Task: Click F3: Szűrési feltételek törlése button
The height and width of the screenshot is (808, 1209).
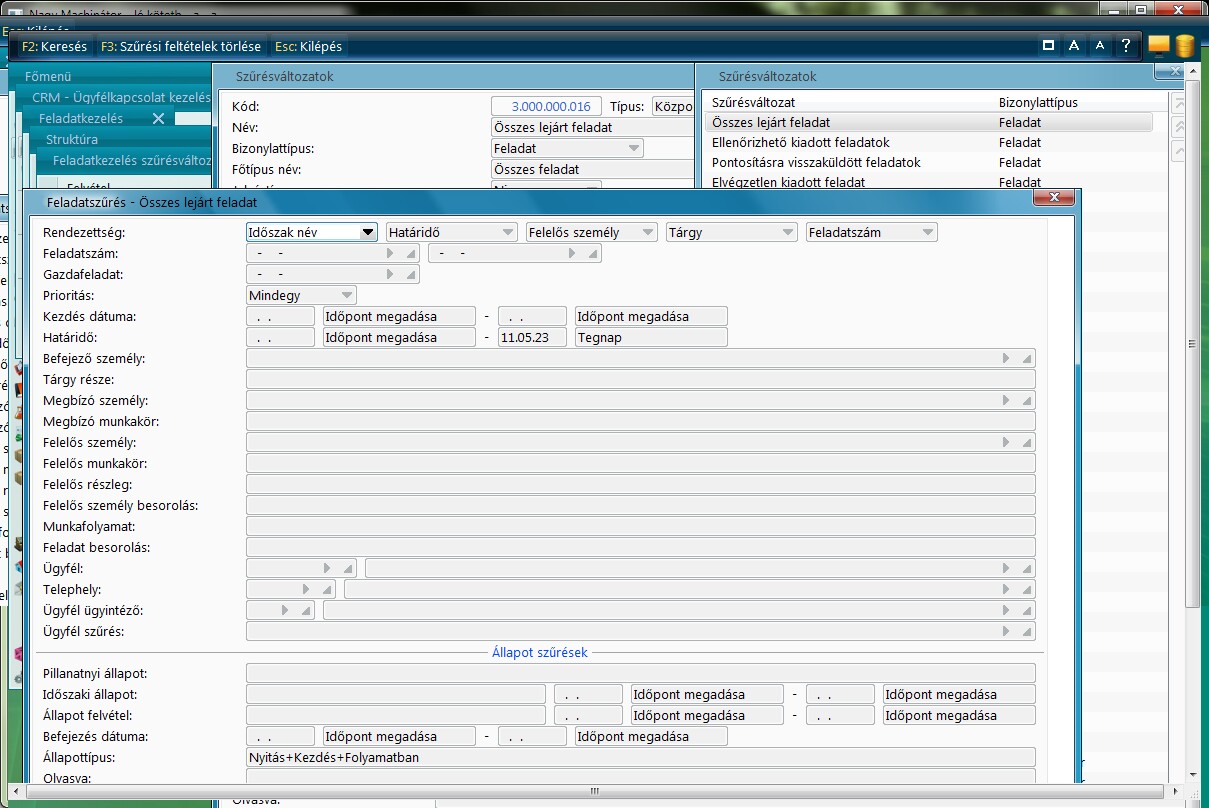Action: click(181, 46)
